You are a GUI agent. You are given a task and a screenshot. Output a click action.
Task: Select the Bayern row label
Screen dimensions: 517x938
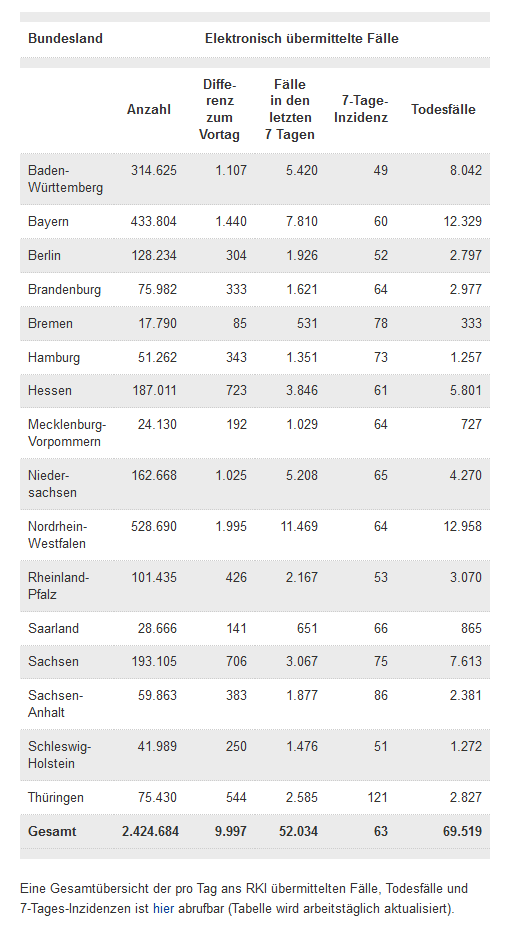coord(48,222)
